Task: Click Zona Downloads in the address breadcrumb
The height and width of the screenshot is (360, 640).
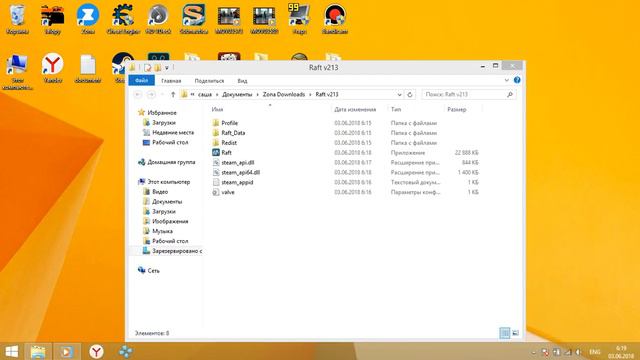Action: [284, 94]
